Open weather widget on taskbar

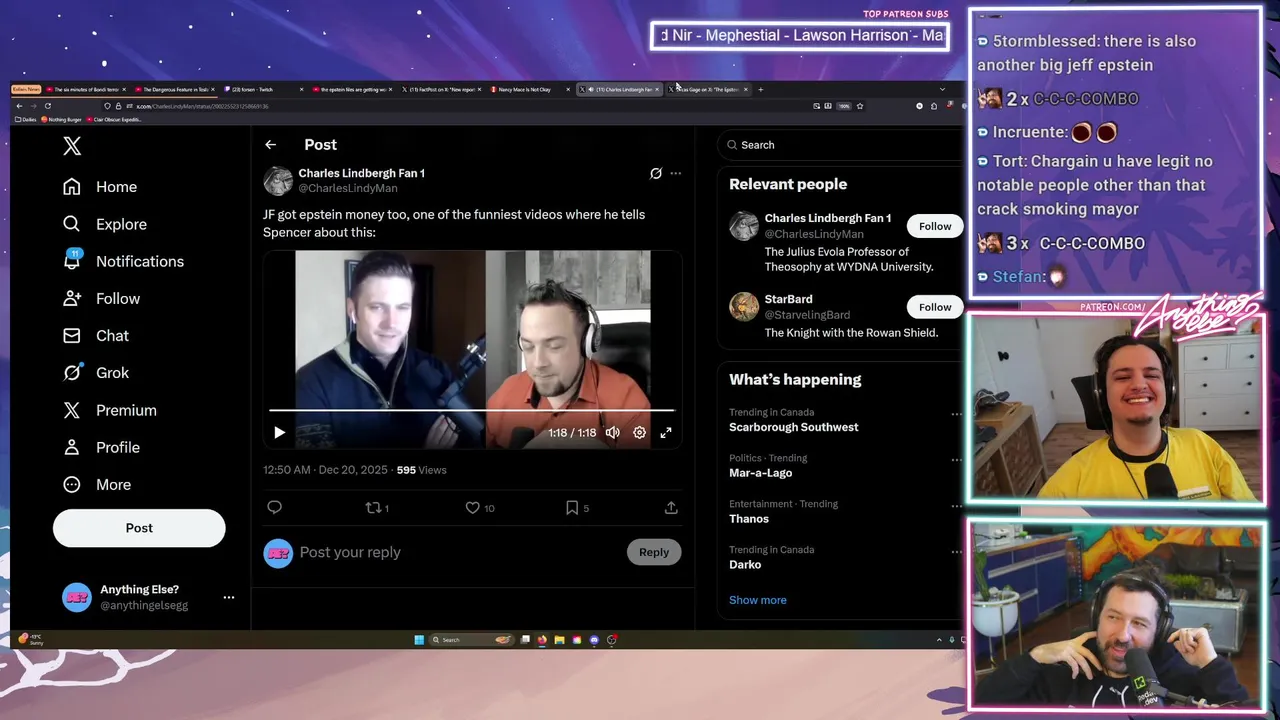click(x=30, y=640)
